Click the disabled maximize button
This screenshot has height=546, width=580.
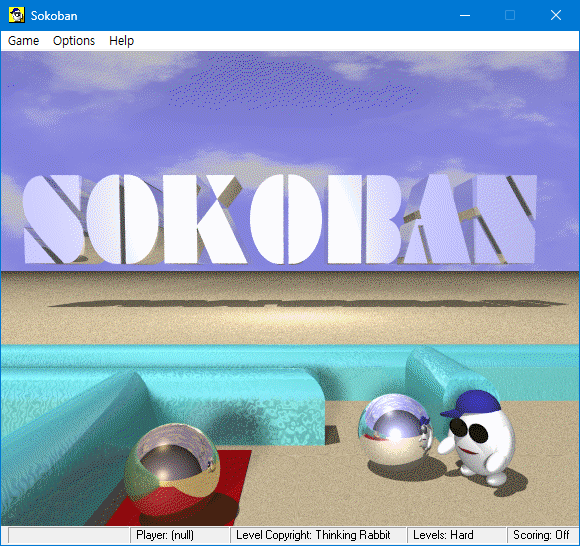[x=510, y=16]
